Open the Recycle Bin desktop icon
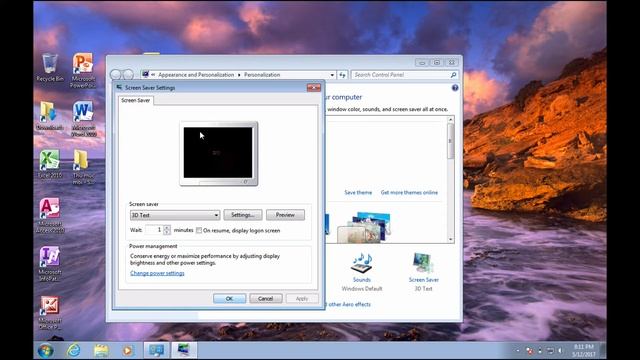The image size is (640, 360). point(50,68)
